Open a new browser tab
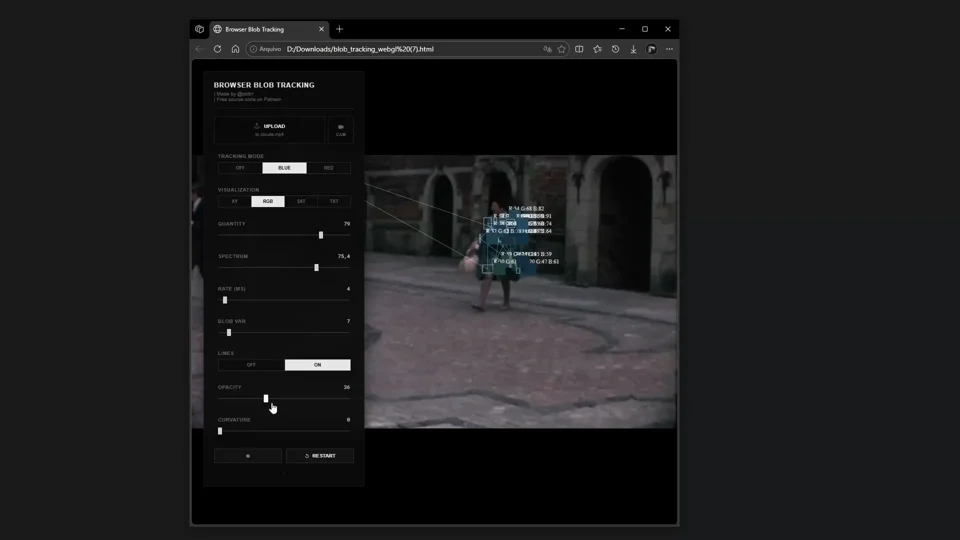The image size is (960, 540). [340, 29]
